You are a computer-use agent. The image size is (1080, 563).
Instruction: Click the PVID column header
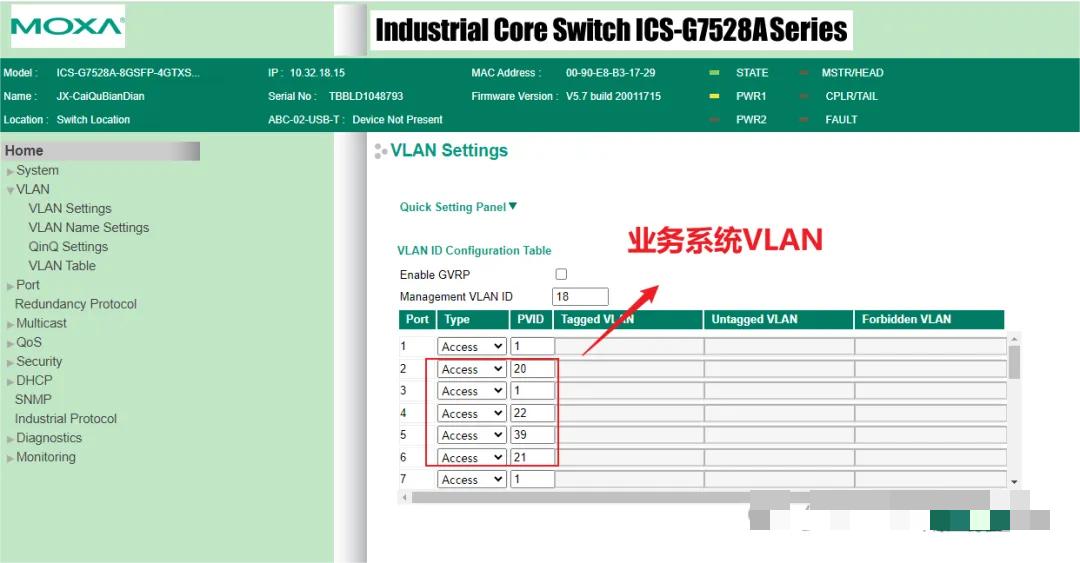point(531,320)
